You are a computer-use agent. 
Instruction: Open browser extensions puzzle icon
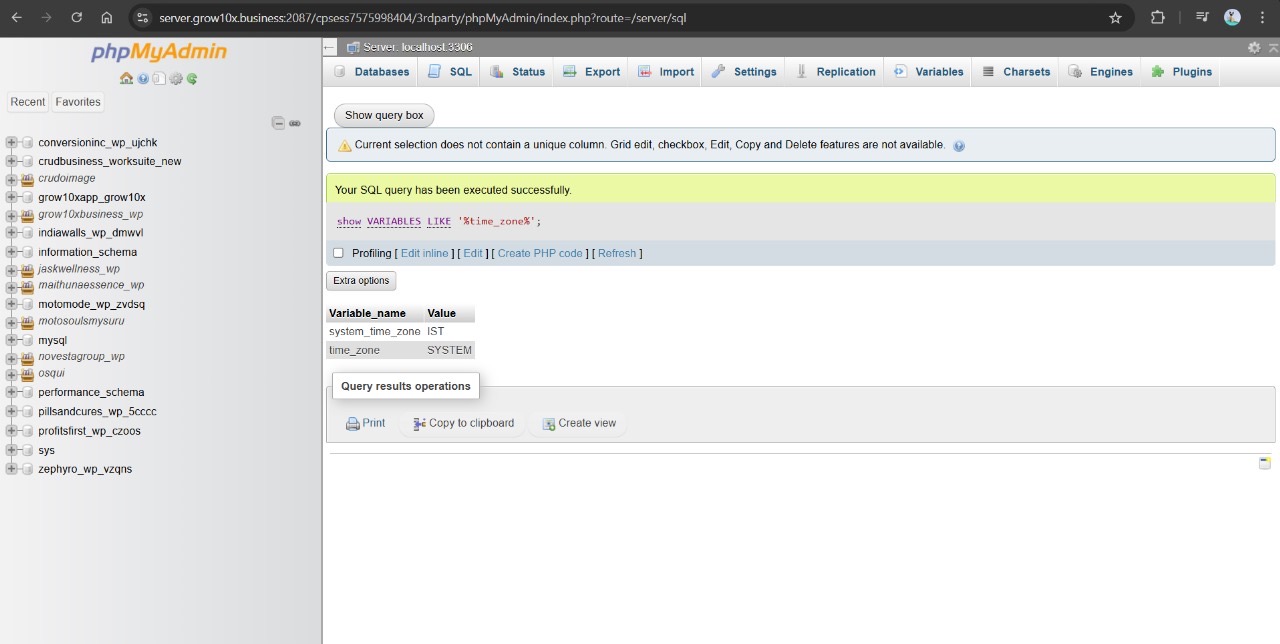tap(1158, 17)
